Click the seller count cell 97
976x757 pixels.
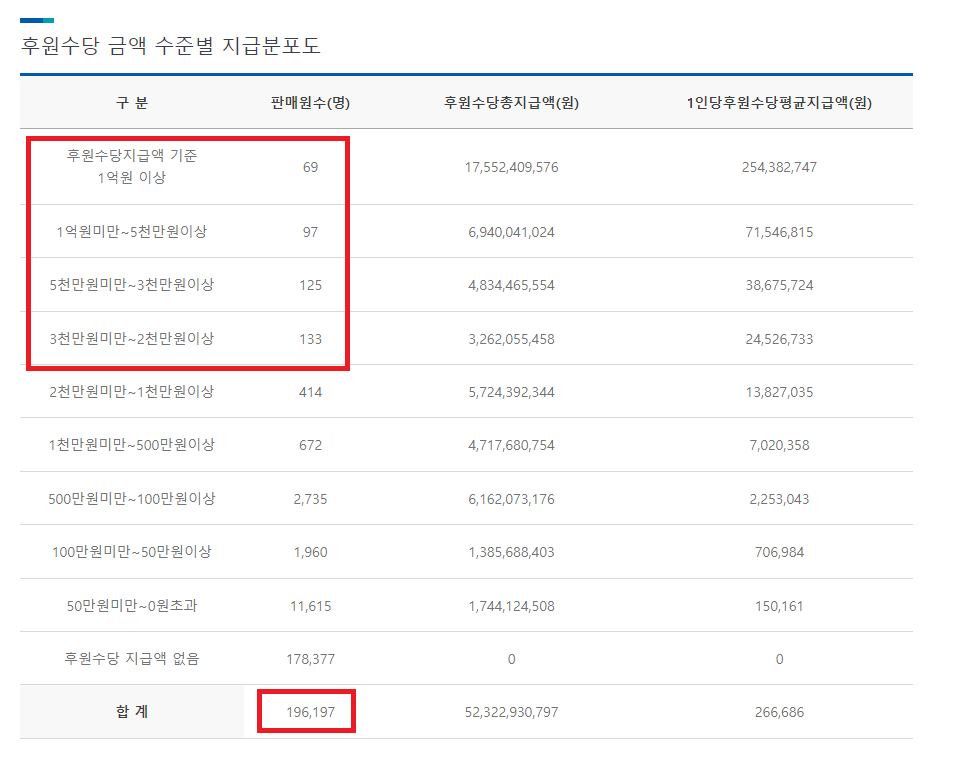(310, 232)
